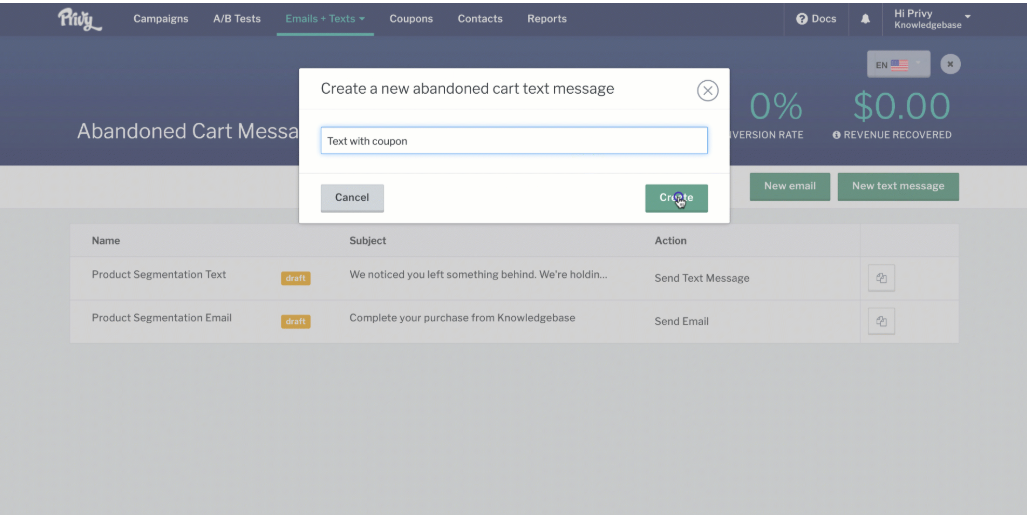1027x515 pixels.
Task: Duplicate the Product Segmentation Email message
Action: click(882, 321)
